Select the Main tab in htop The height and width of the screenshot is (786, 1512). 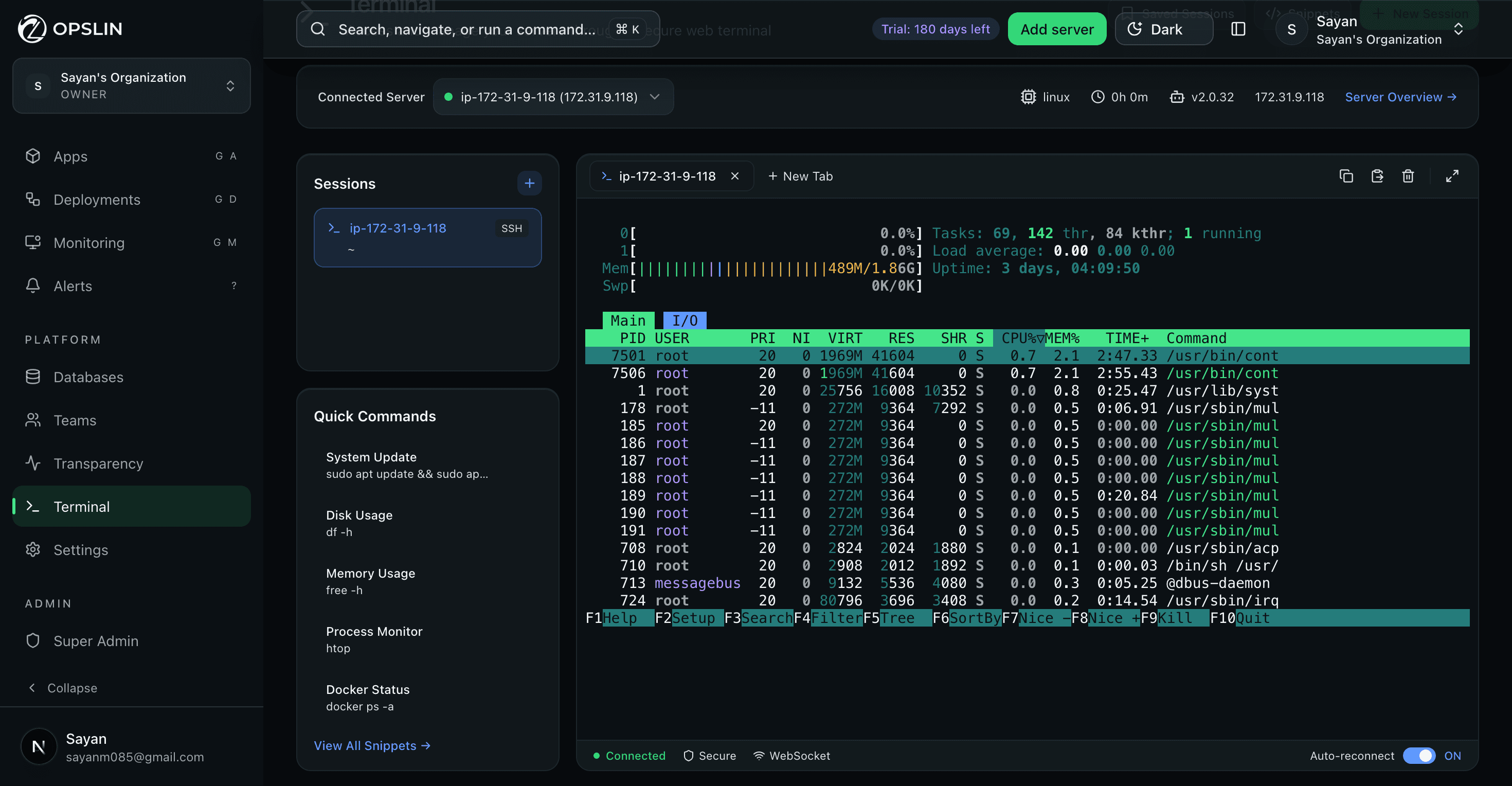[628, 320]
